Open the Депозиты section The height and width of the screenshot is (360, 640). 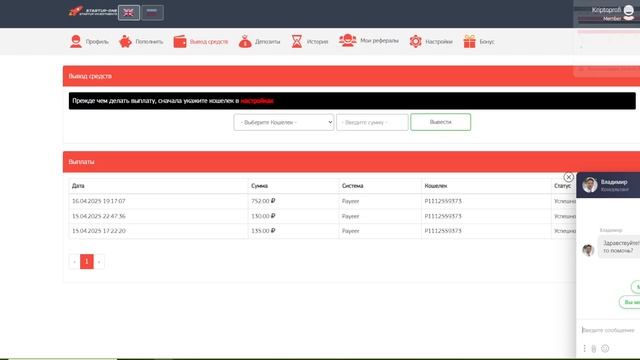pyautogui.click(x=267, y=42)
